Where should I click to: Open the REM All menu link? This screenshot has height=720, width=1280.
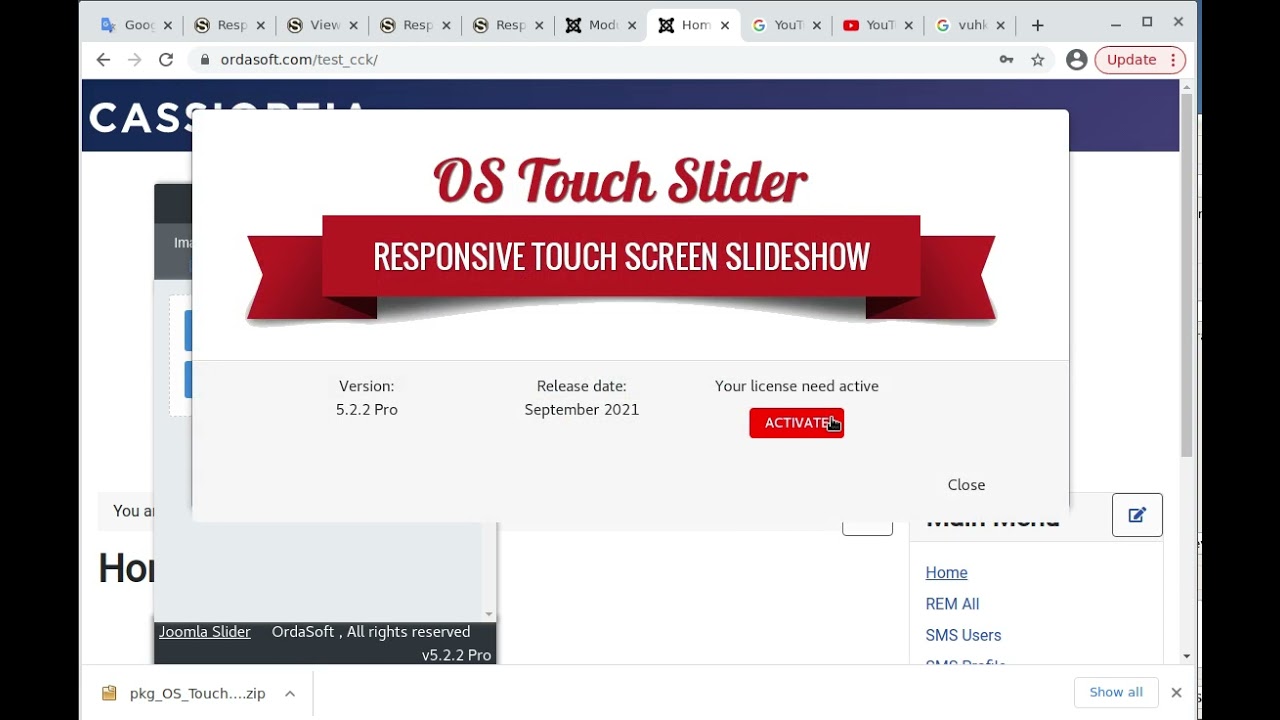(952, 604)
